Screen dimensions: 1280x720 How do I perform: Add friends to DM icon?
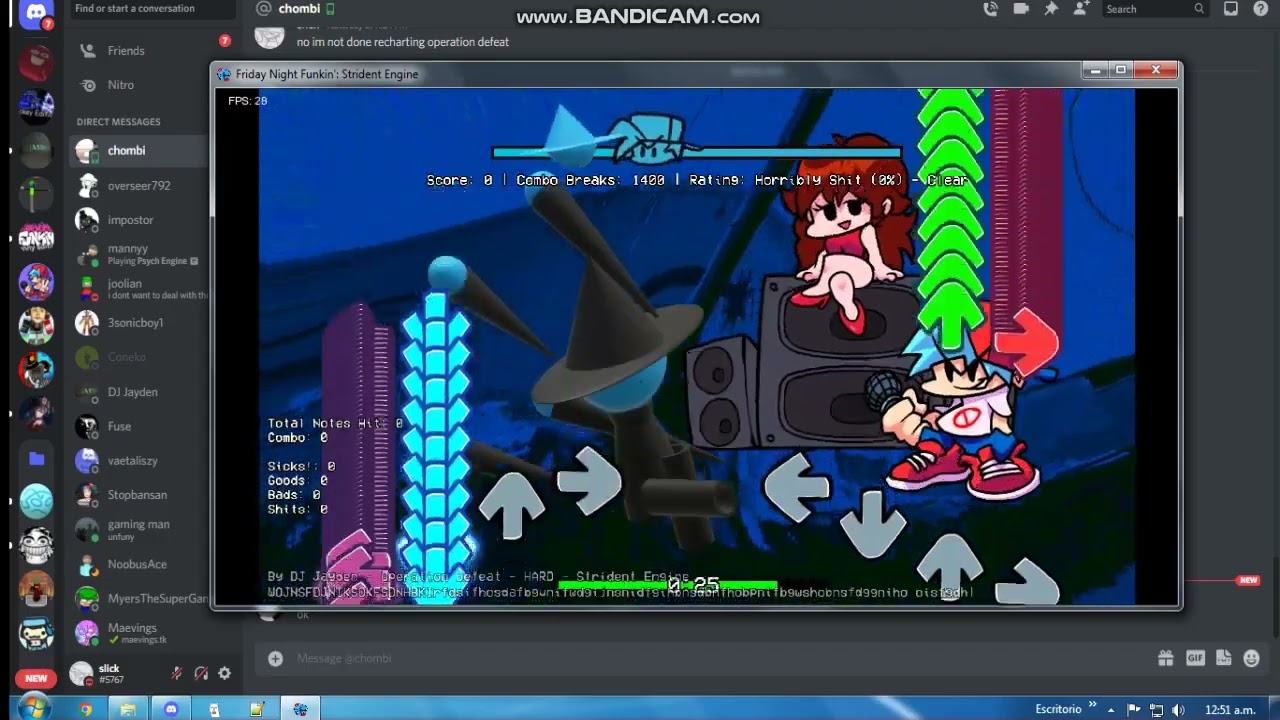pyautogui.click(x=1081, y=9)
